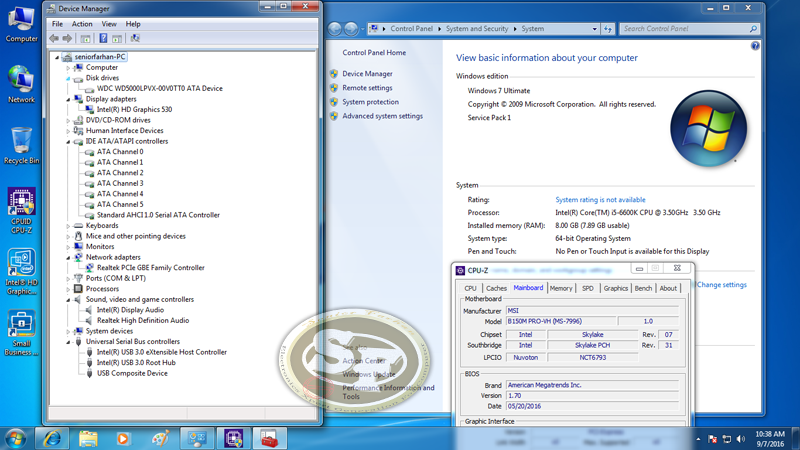Click the Search Control Panel field
Image resolution: width=800 pixels, height=450 pixels.
tap(689, 29)
